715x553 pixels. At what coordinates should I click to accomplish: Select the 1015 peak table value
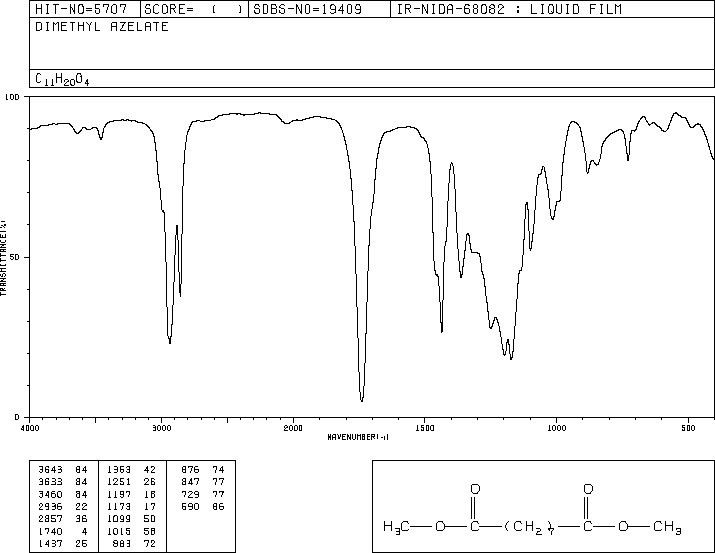(119, 531)
